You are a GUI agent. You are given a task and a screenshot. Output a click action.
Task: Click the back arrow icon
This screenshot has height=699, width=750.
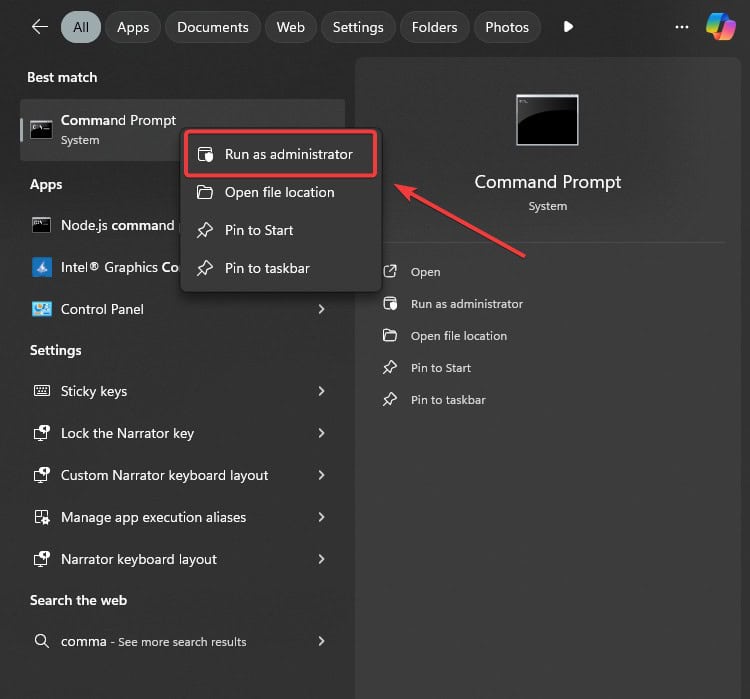(40, 27)
